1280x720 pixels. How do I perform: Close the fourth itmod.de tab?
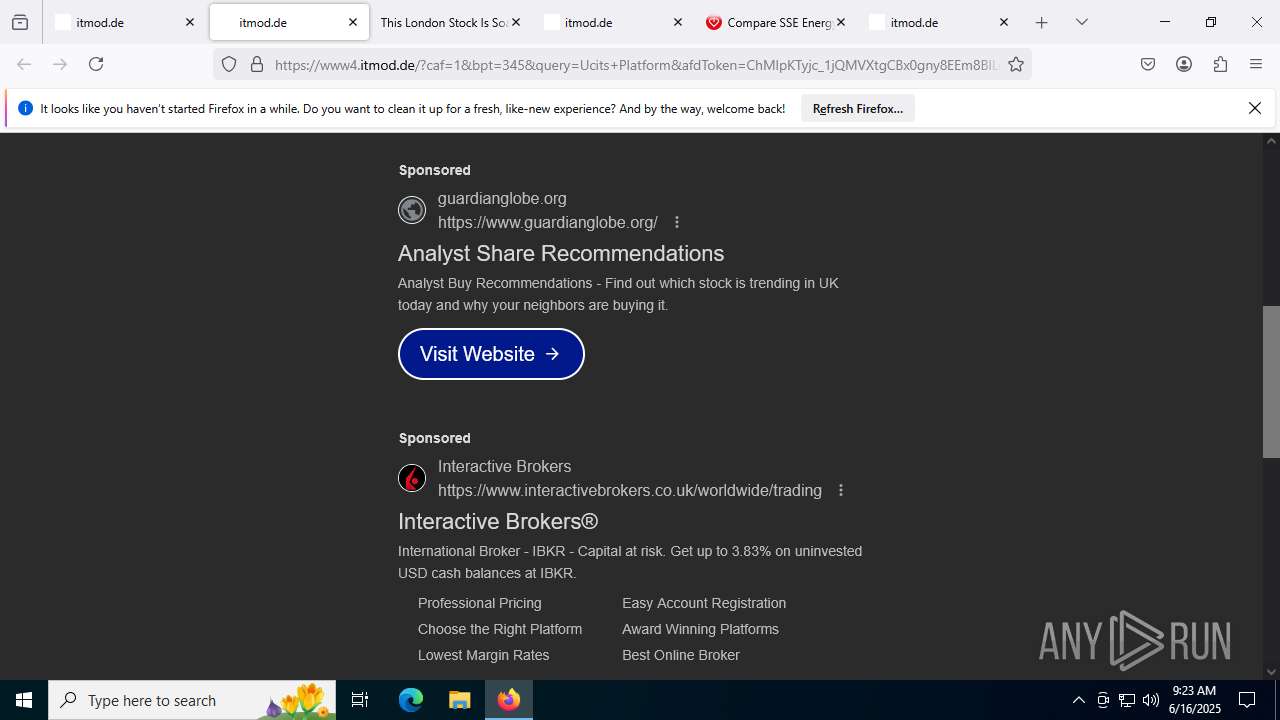678,22
